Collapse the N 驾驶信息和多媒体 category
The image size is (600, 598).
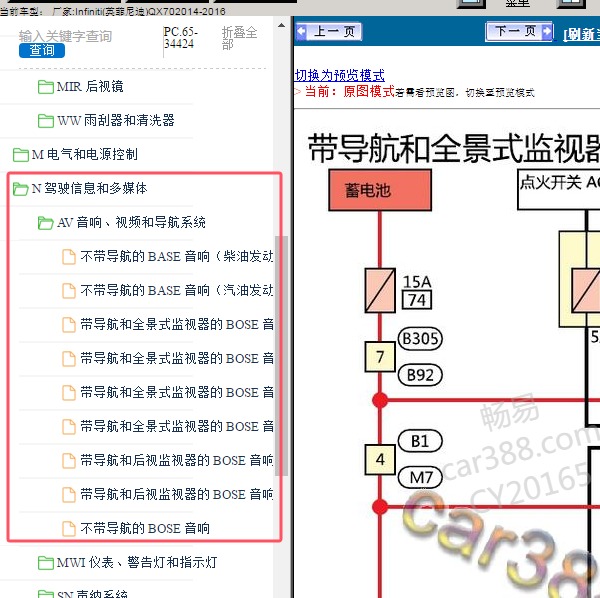(89, 188)
